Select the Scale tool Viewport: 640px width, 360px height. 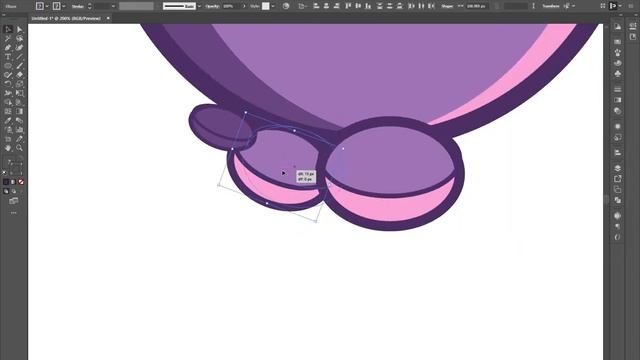point(19,84)
